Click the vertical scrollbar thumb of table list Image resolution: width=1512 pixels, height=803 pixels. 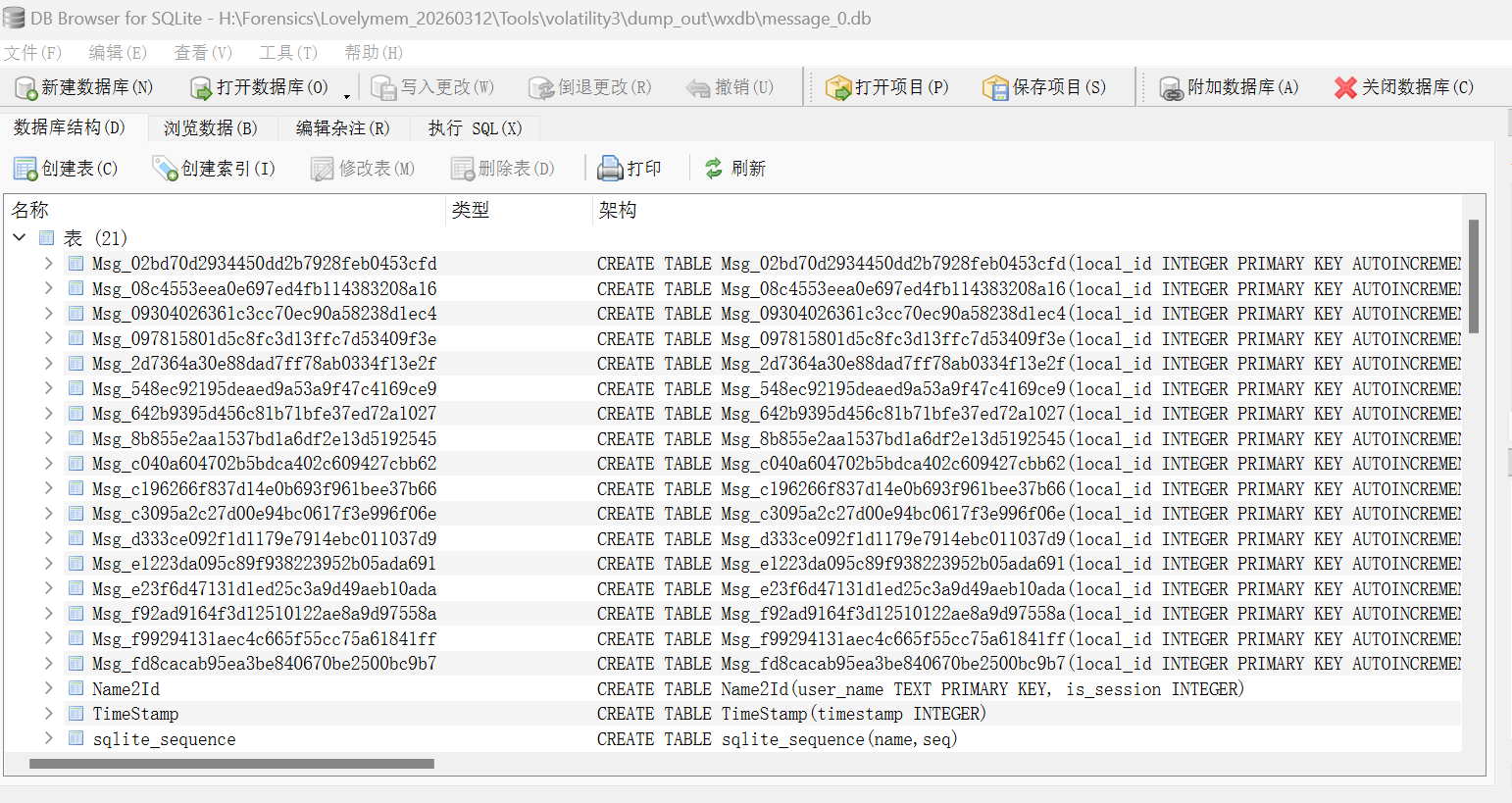tap(1474, 276)
